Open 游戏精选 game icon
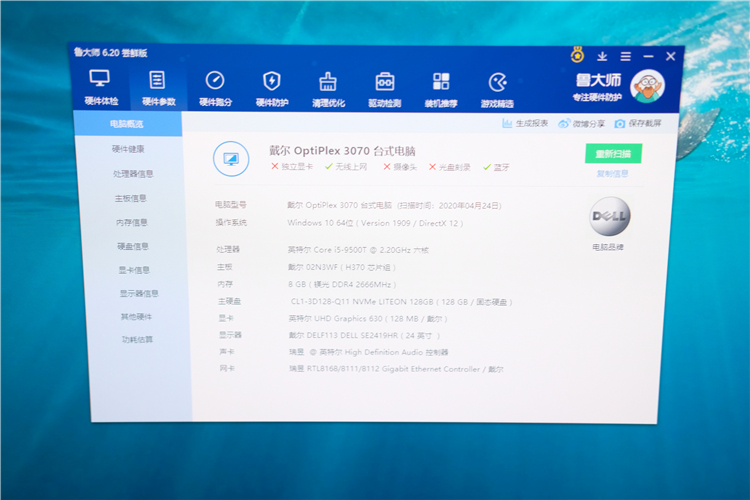The height and width of the screenshot is (500, 750). click(x=497, y=83)
